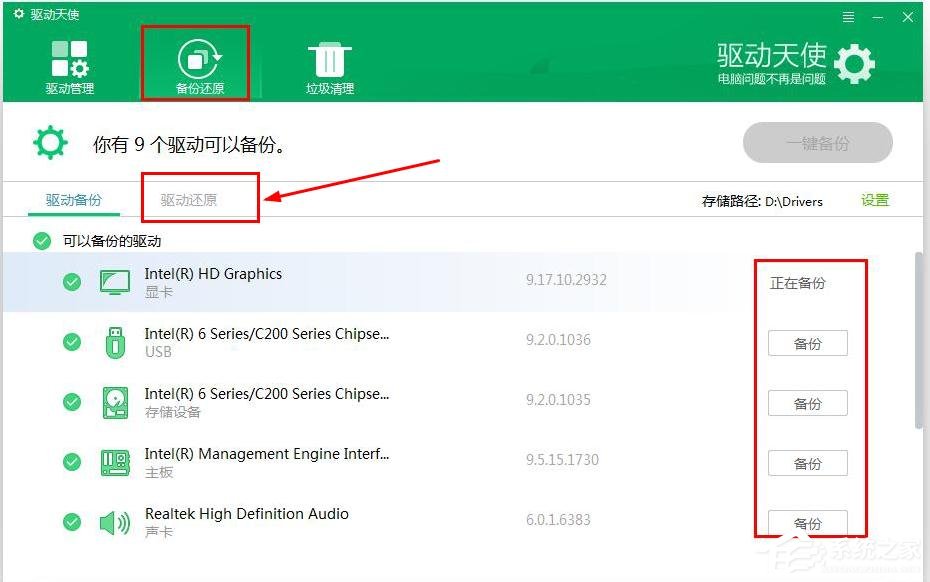The width and height of the screenshot is (930, 582).
Task: Open the hamburger menu at top right
Action: (848, 16)
